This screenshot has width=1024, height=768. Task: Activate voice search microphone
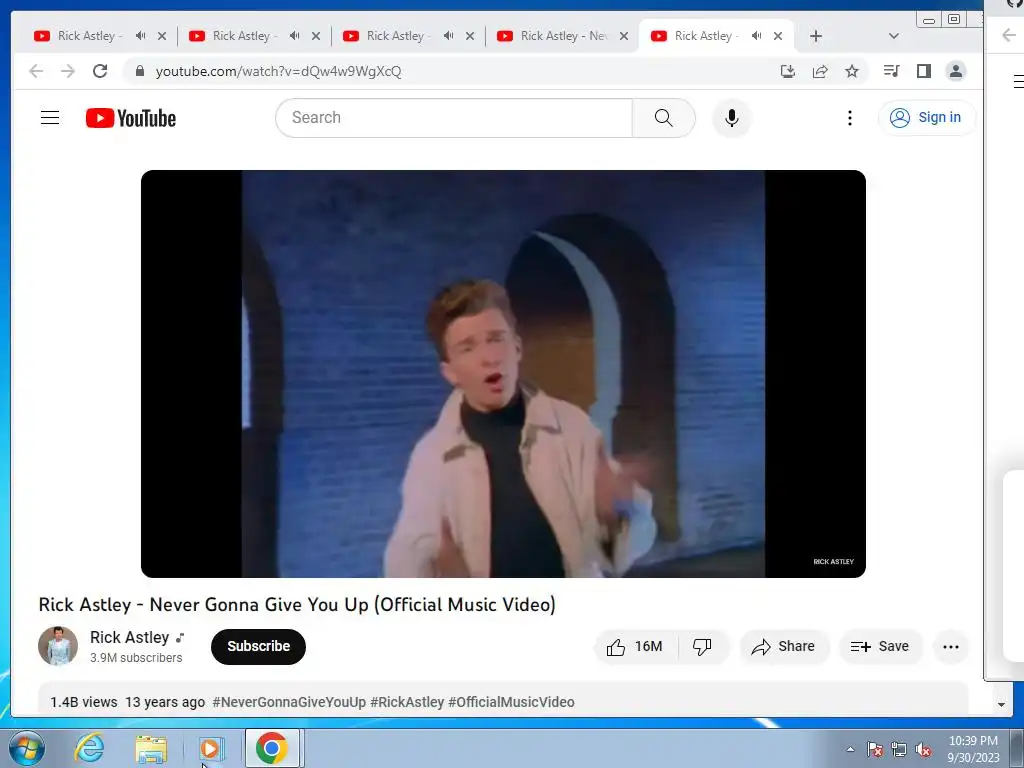731,118
